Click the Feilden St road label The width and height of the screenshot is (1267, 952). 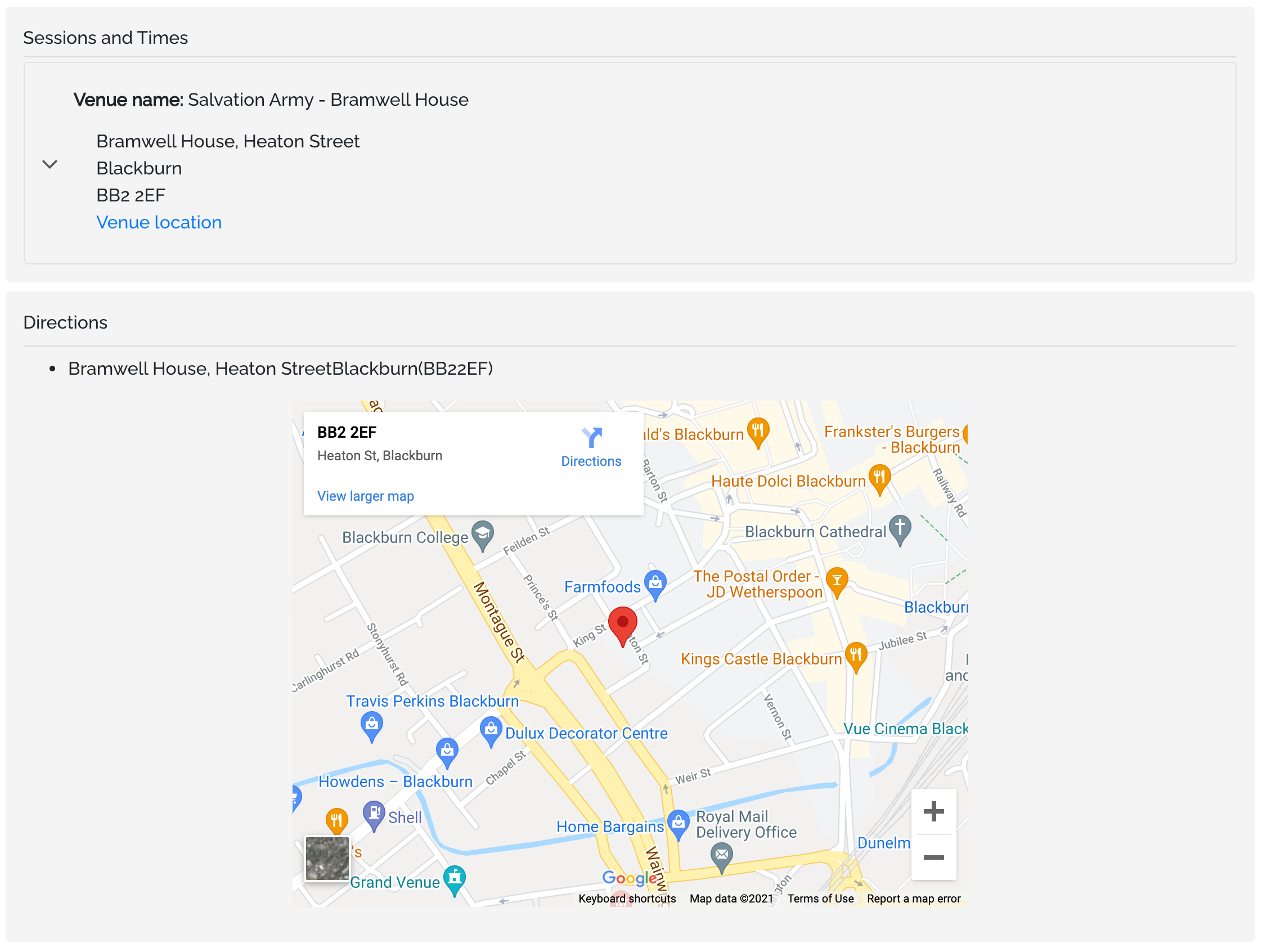coord(527,540)
